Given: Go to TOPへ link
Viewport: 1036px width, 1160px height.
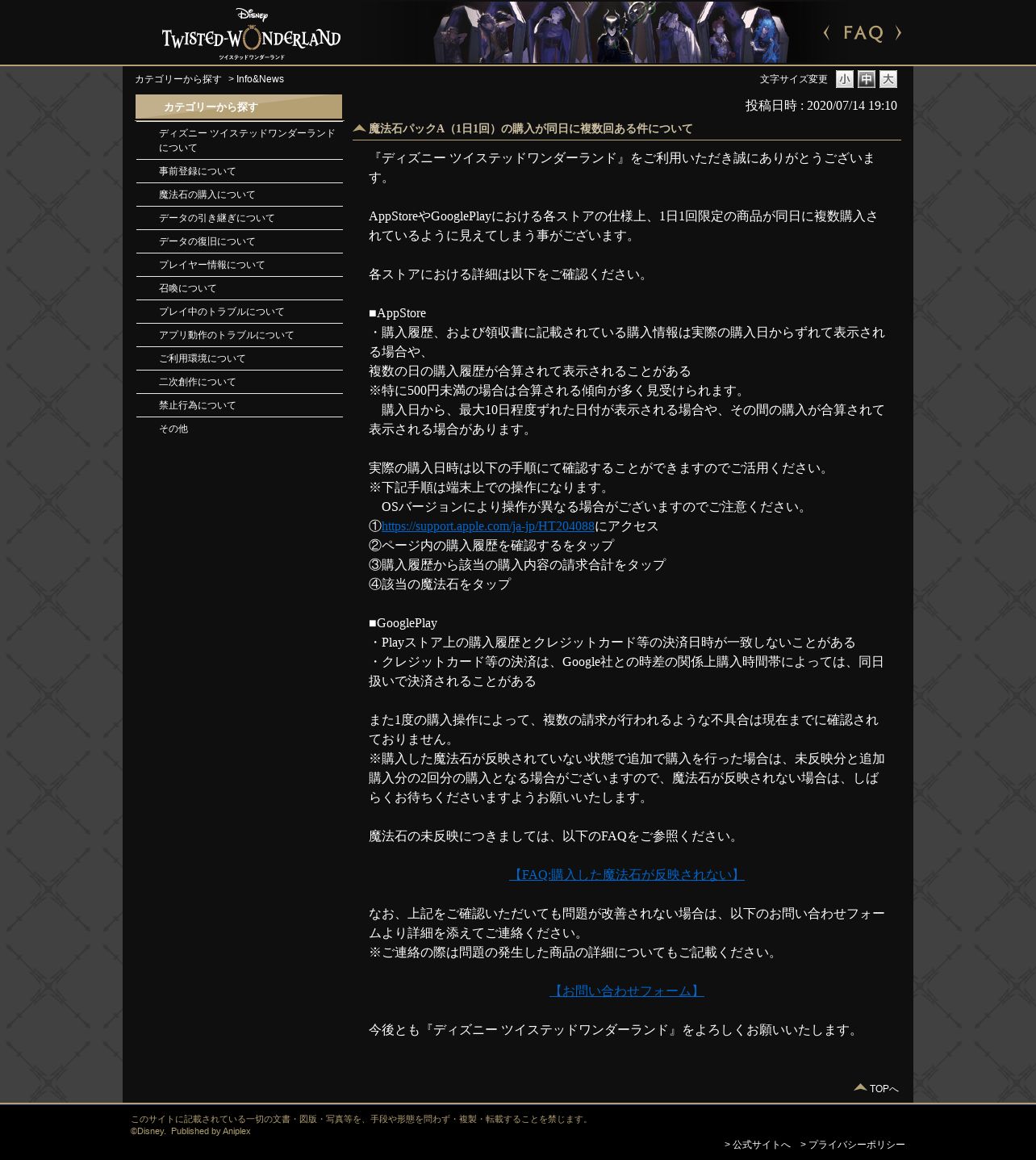Looking at the screenshot, I should pyautogui.click(x=884, y=1089).
